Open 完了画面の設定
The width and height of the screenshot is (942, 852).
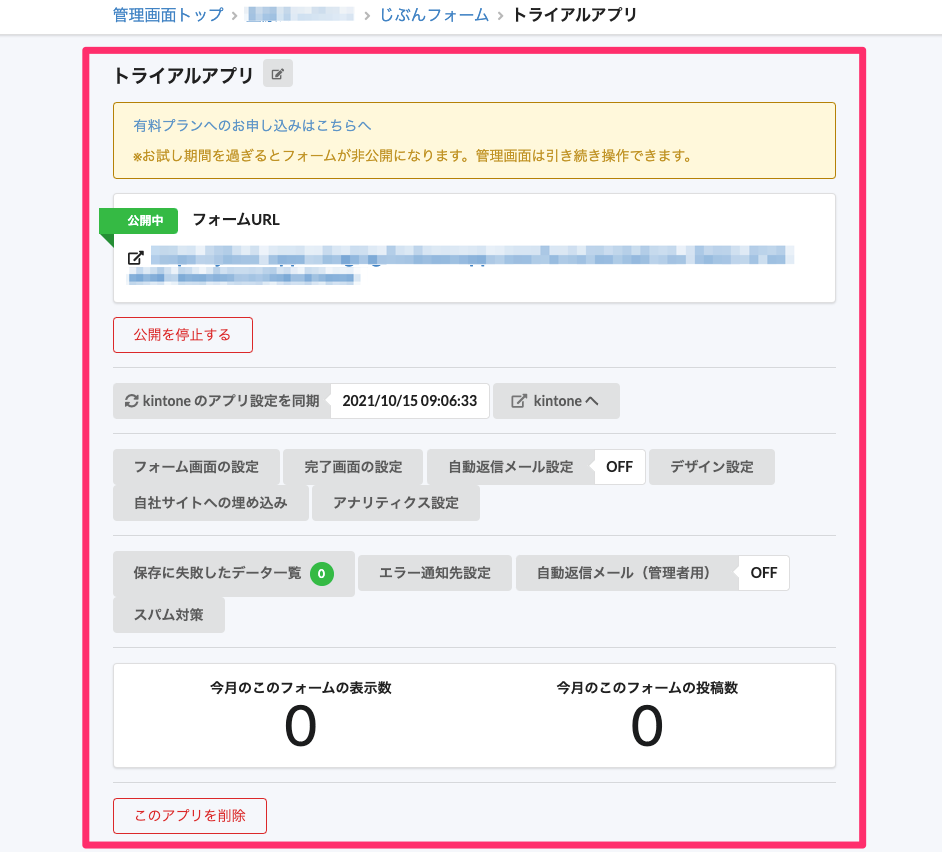click(x=353, y=467)
